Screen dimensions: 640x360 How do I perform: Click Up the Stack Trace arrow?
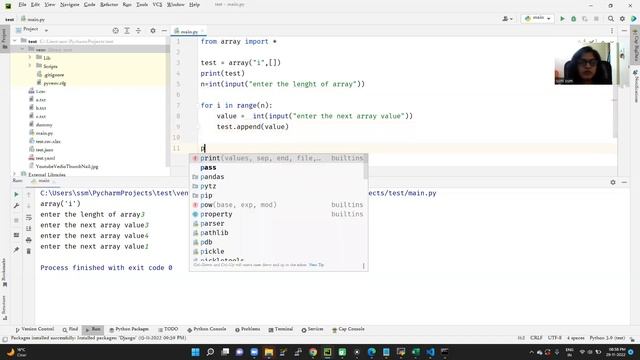[x=29, y=195]
